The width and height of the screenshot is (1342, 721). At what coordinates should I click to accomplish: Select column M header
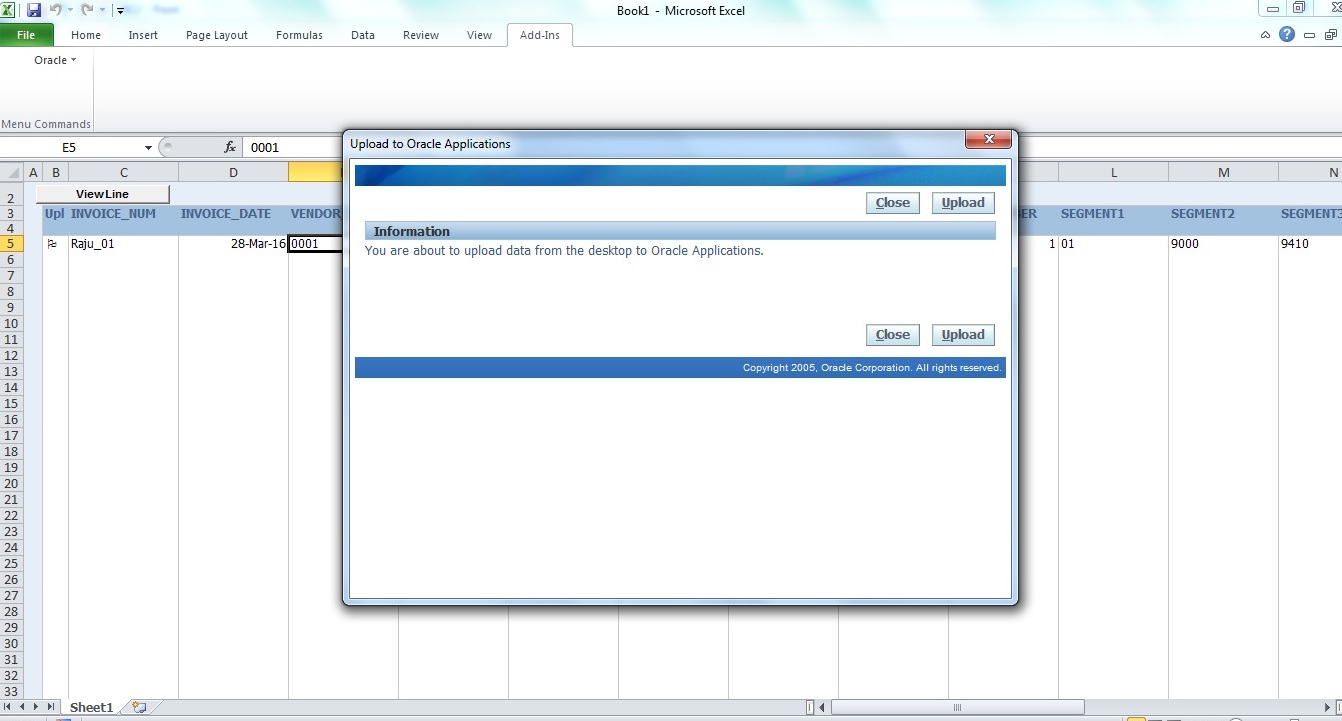1223,173
